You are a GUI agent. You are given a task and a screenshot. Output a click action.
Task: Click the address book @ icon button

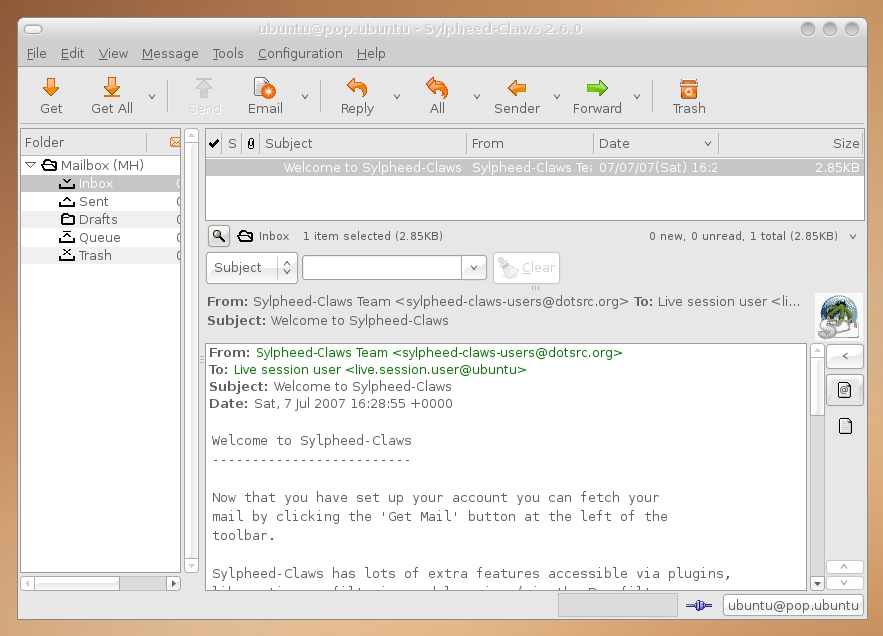(x=844, y=390)
